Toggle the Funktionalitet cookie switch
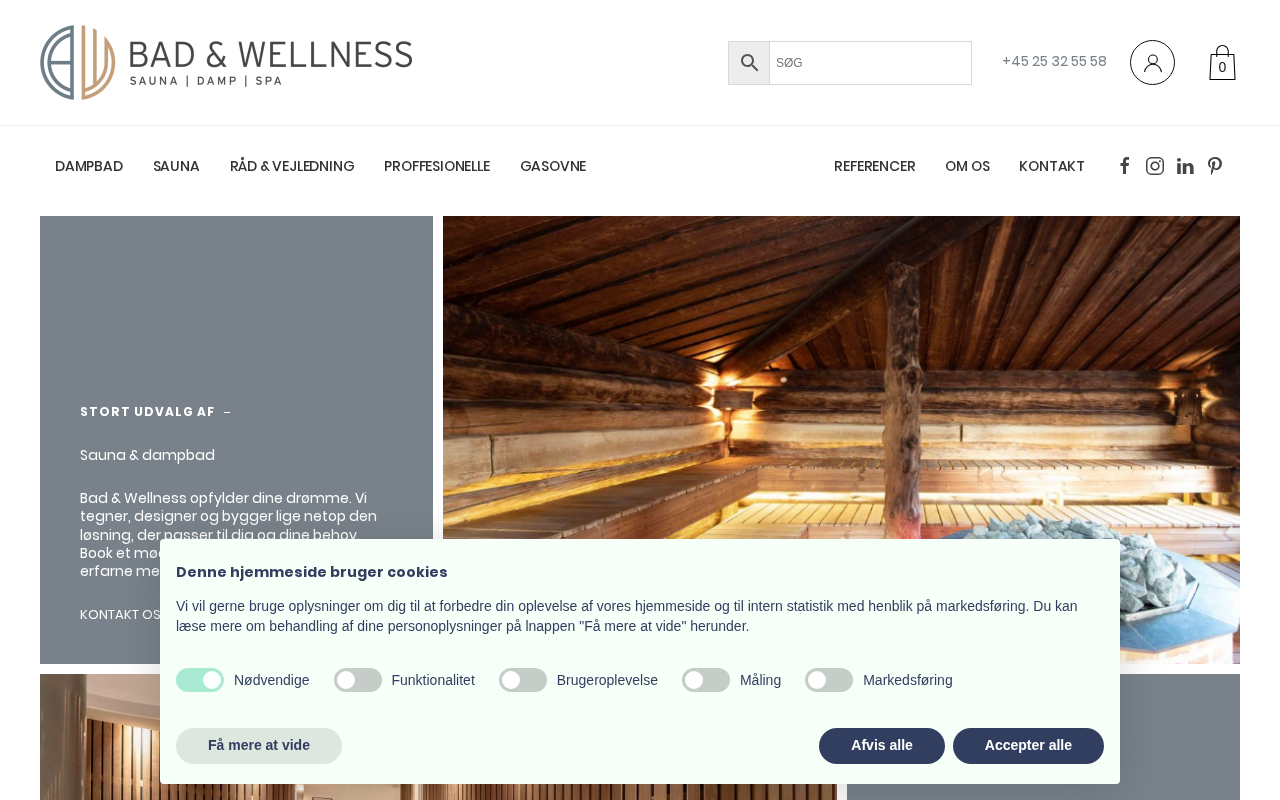This screenshot has height=800, width=1280. 358,680
